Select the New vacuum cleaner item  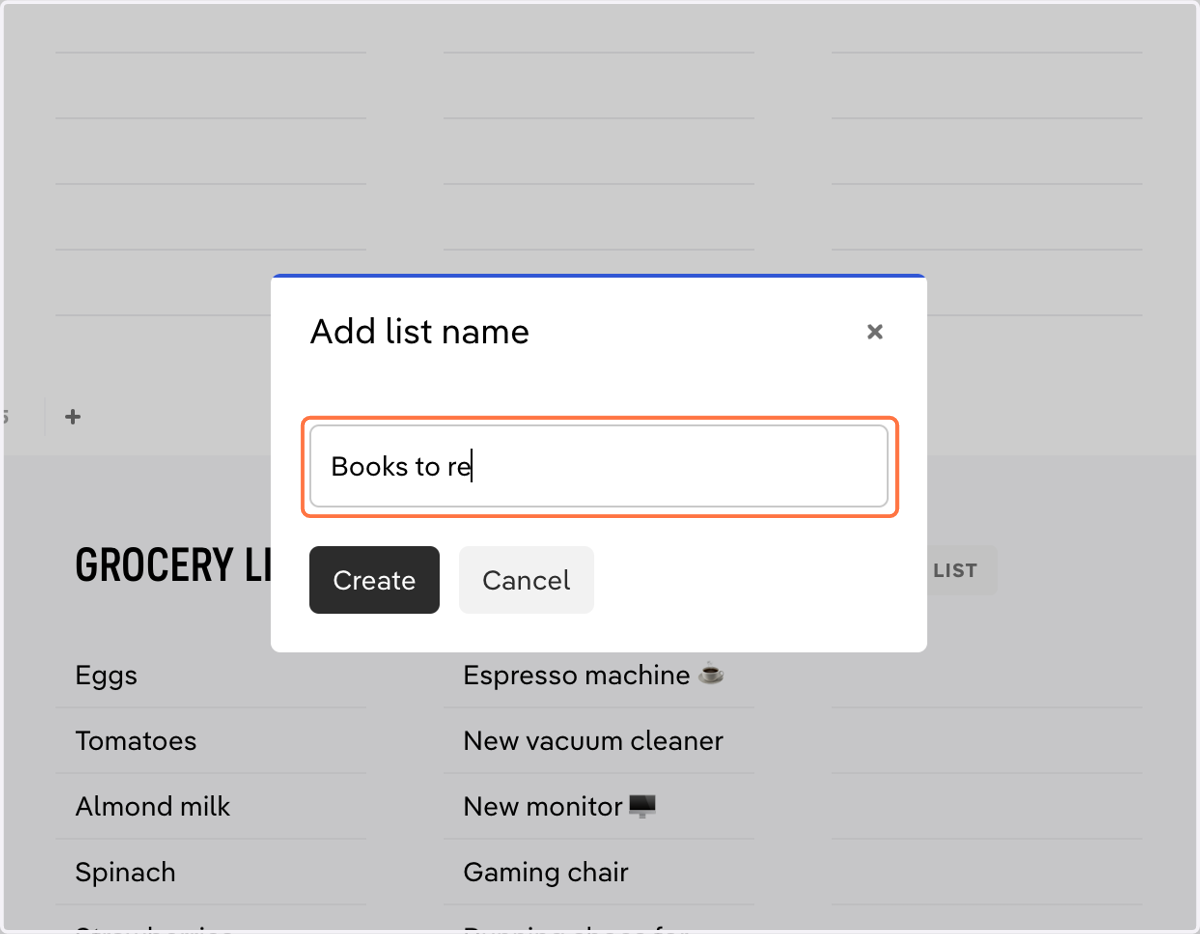[x=593, y=741]
